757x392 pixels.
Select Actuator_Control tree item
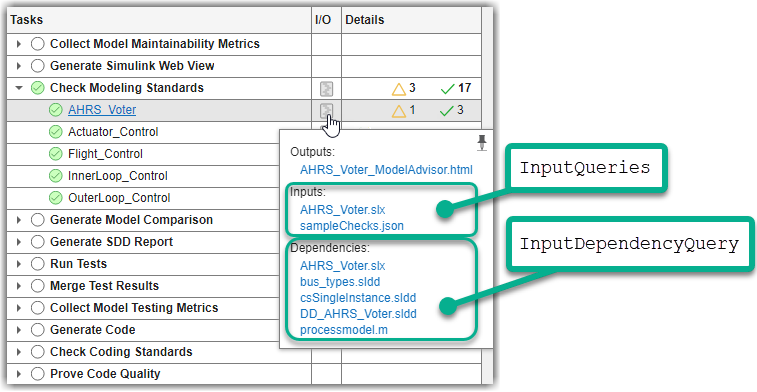click(x=113, y=132)
